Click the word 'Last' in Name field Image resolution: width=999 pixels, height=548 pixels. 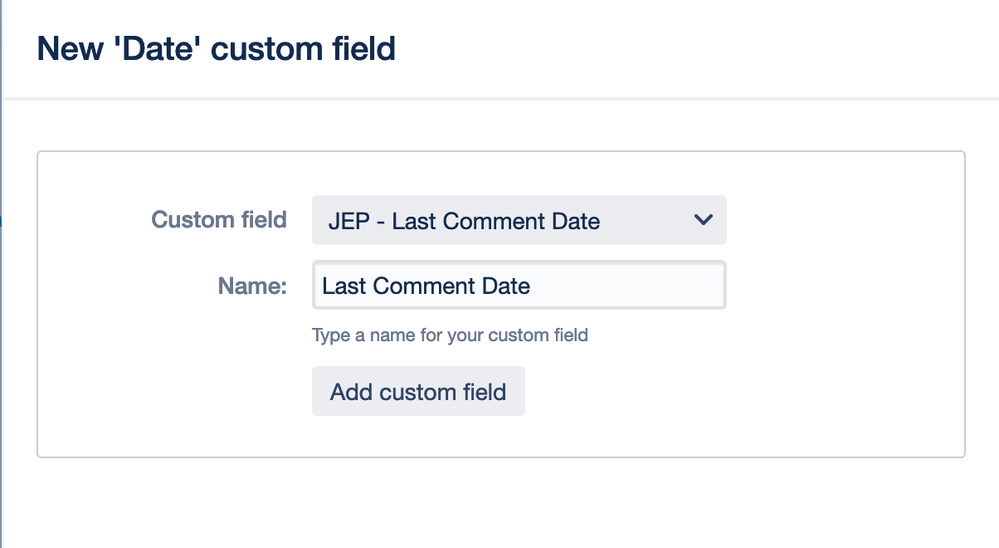344,286
